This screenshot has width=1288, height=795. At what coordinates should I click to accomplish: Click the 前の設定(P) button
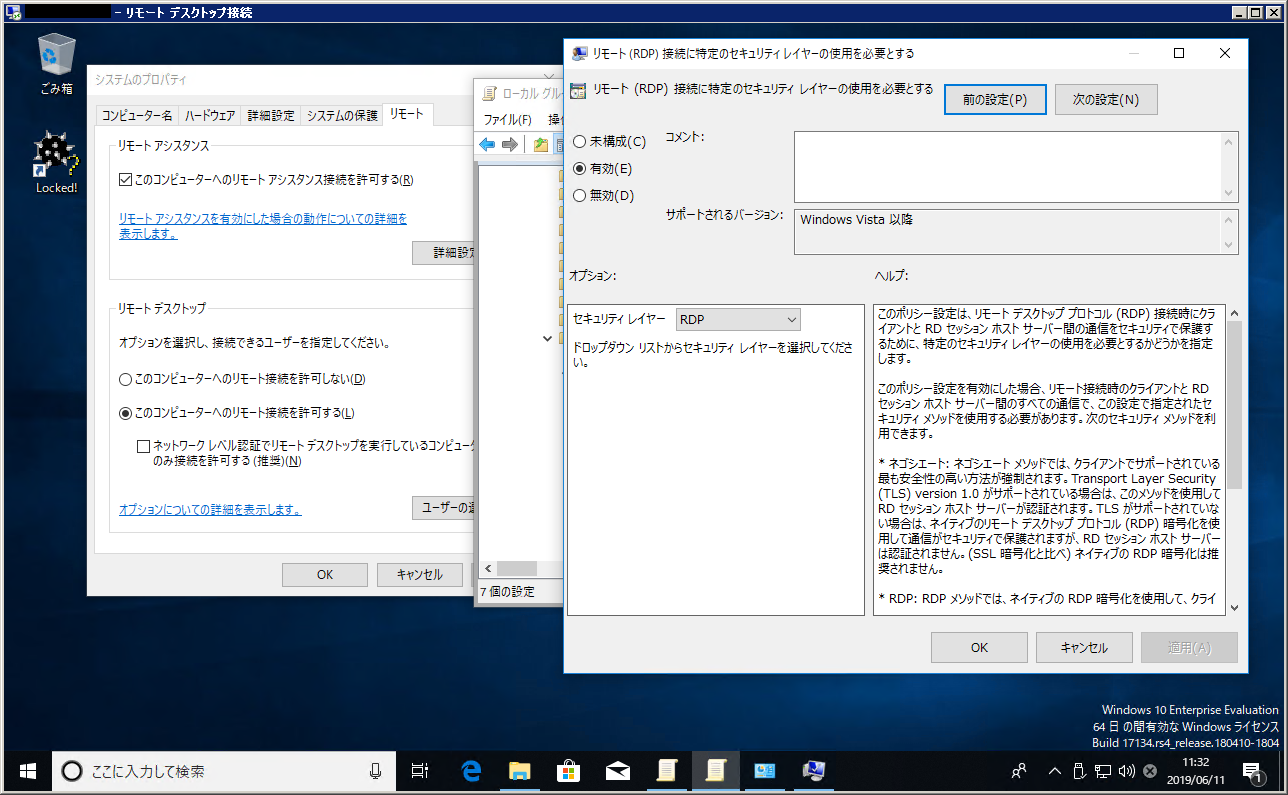tap(995, 100)
